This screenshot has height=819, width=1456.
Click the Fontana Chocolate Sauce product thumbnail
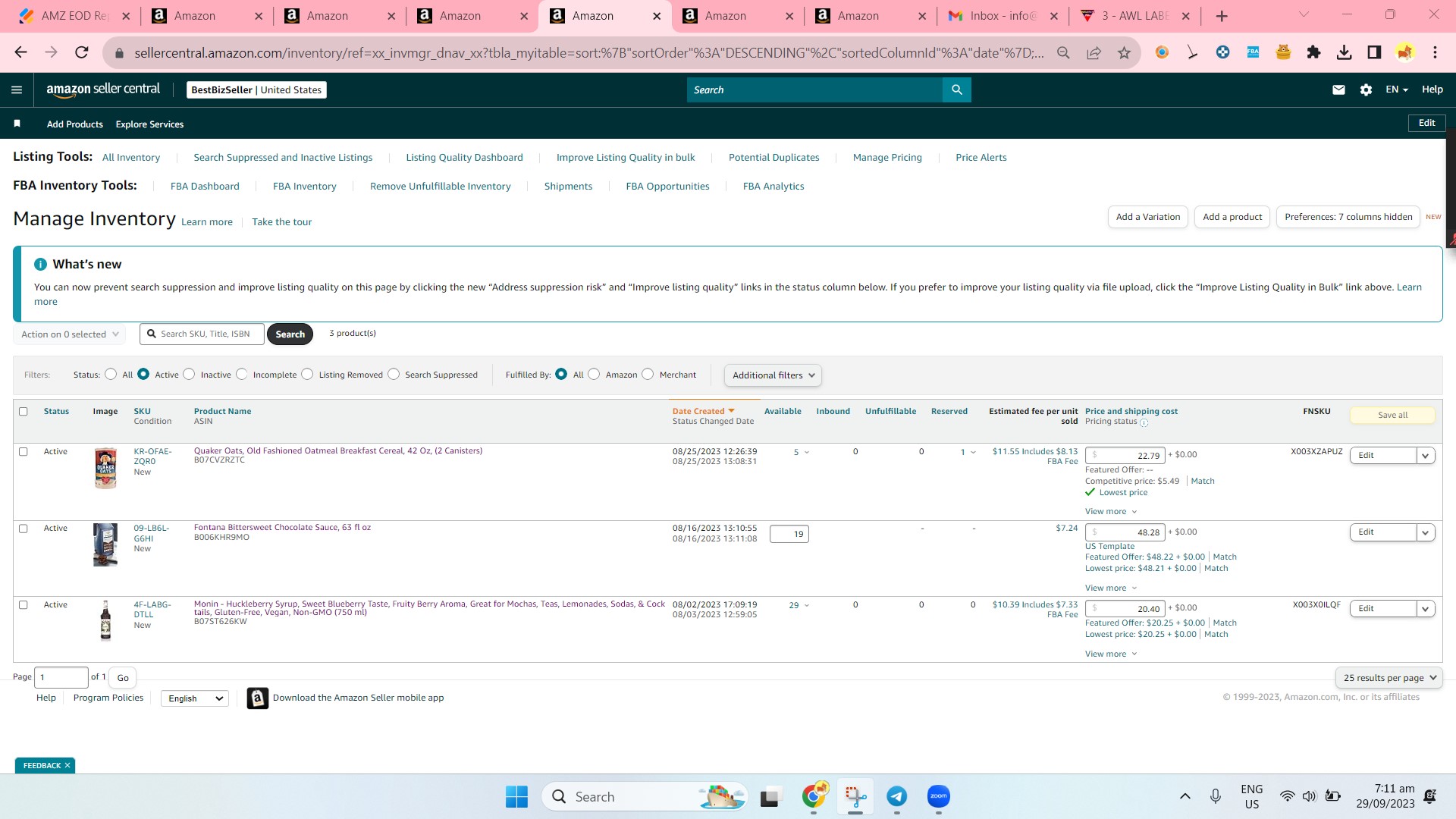[105, 544]
